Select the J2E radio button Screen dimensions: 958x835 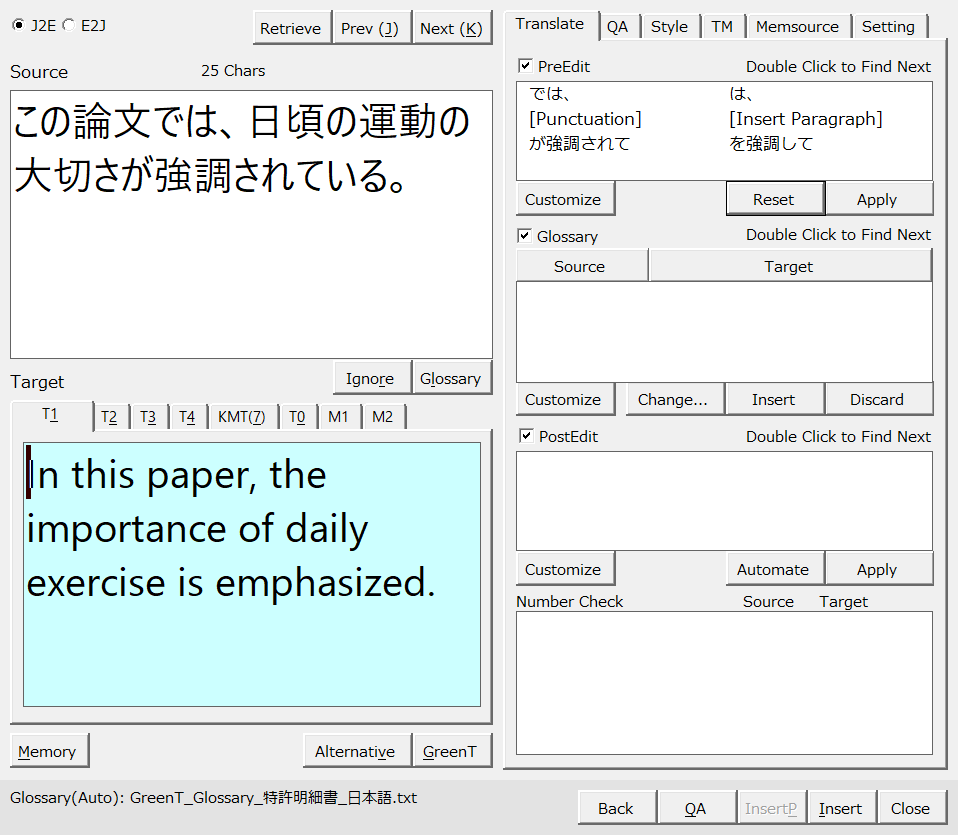tap(18, 25)
